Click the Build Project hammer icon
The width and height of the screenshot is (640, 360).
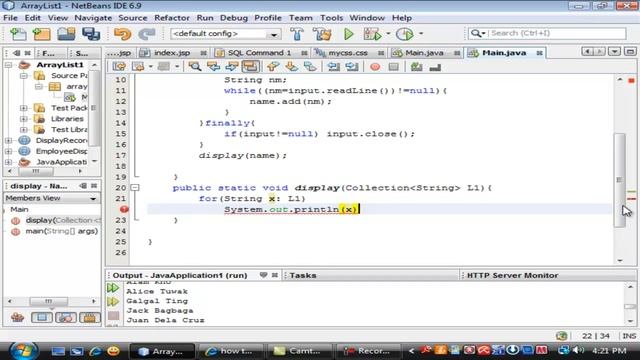(297, 34)
